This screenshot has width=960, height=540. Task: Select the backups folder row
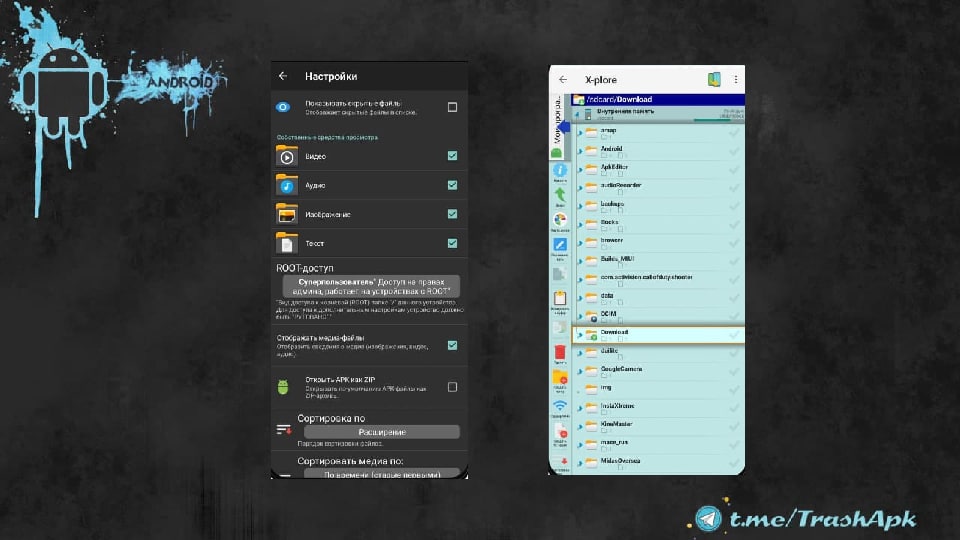(x=658, y=206)
